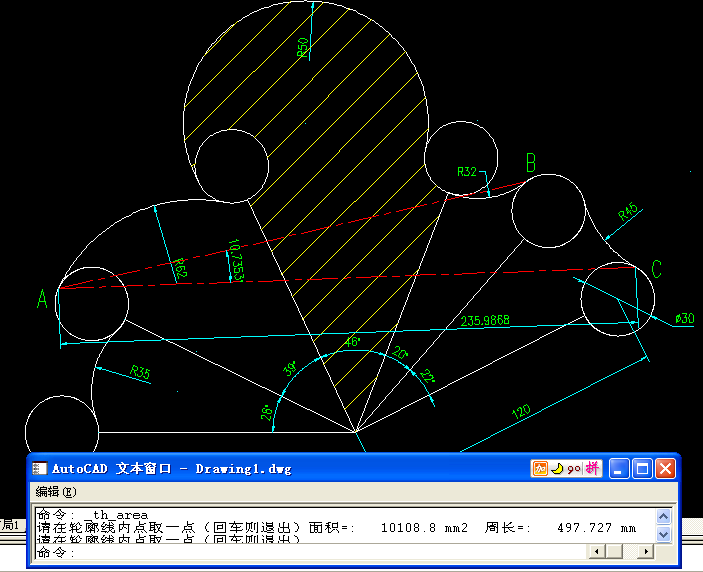Click the punctuation mode icon on the IME bar
This screenshot has width=703, height=572.
click(574, 469)
